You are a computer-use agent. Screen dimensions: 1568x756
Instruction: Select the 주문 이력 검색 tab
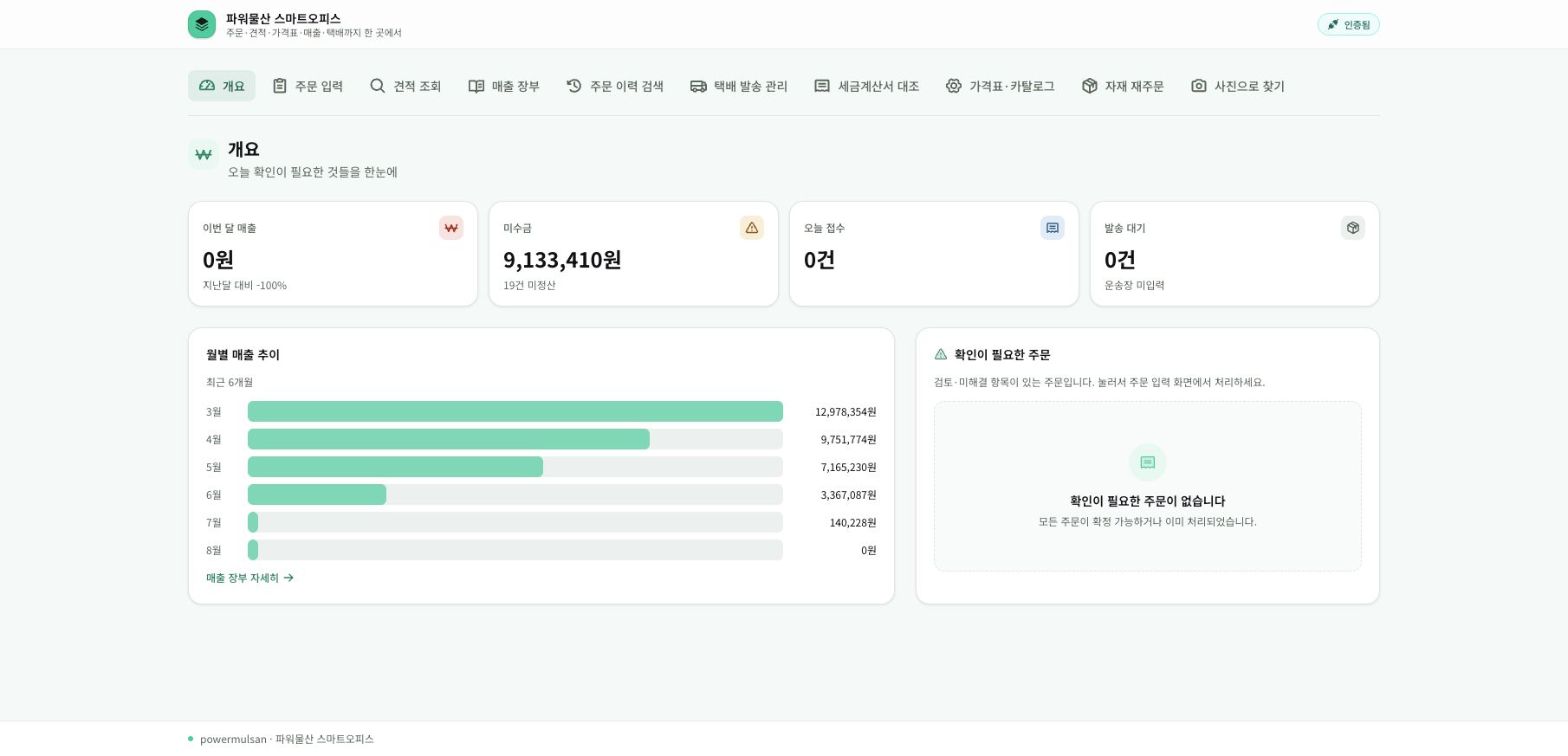pyautogui.click(x=615, y=86)
